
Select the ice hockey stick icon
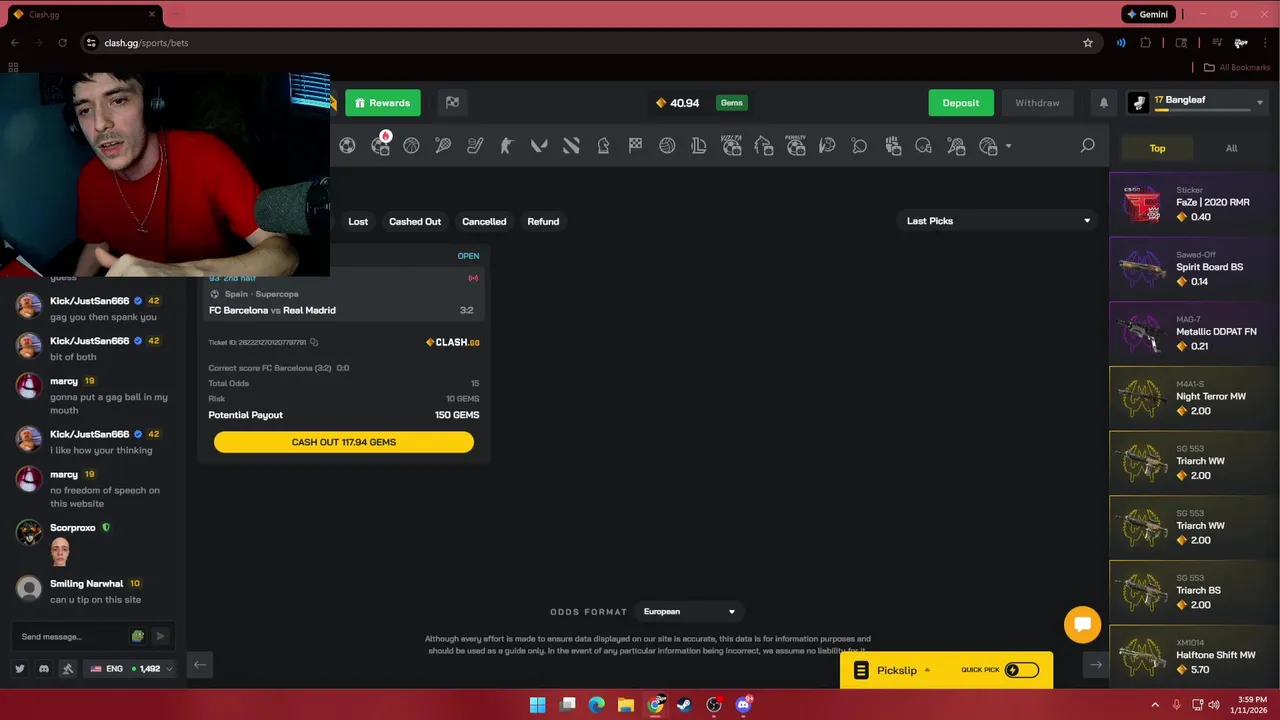[x=475, y=146]
